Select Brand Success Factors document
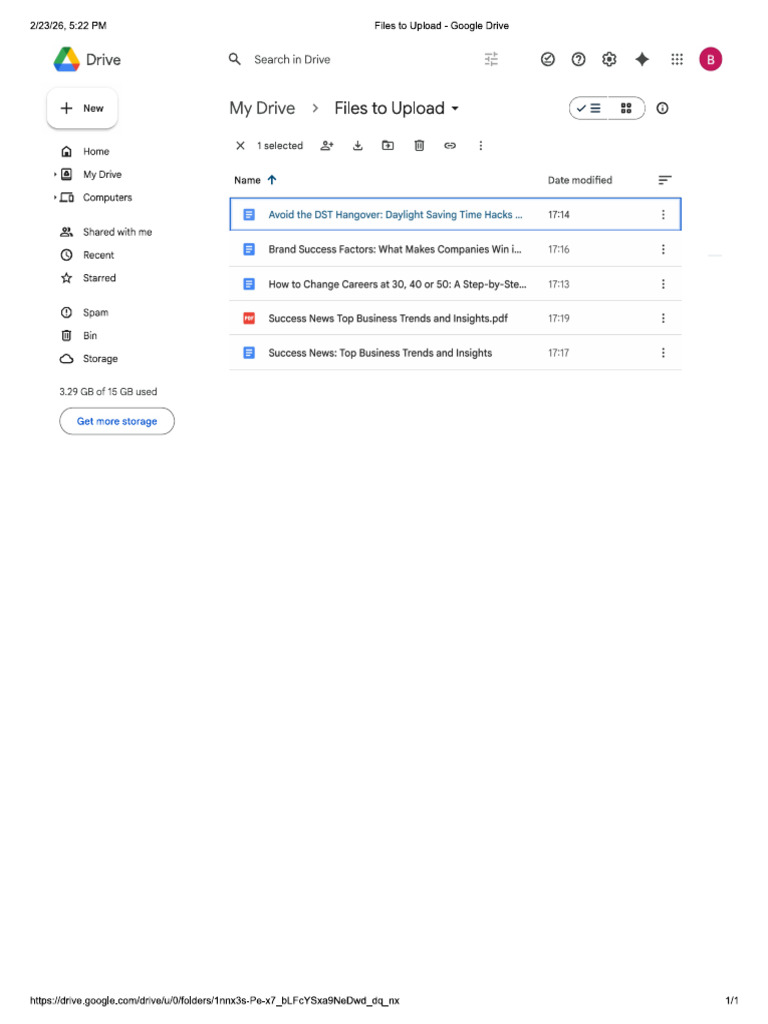The width and height of the screenshot is (768, 1024). (455, 249)
